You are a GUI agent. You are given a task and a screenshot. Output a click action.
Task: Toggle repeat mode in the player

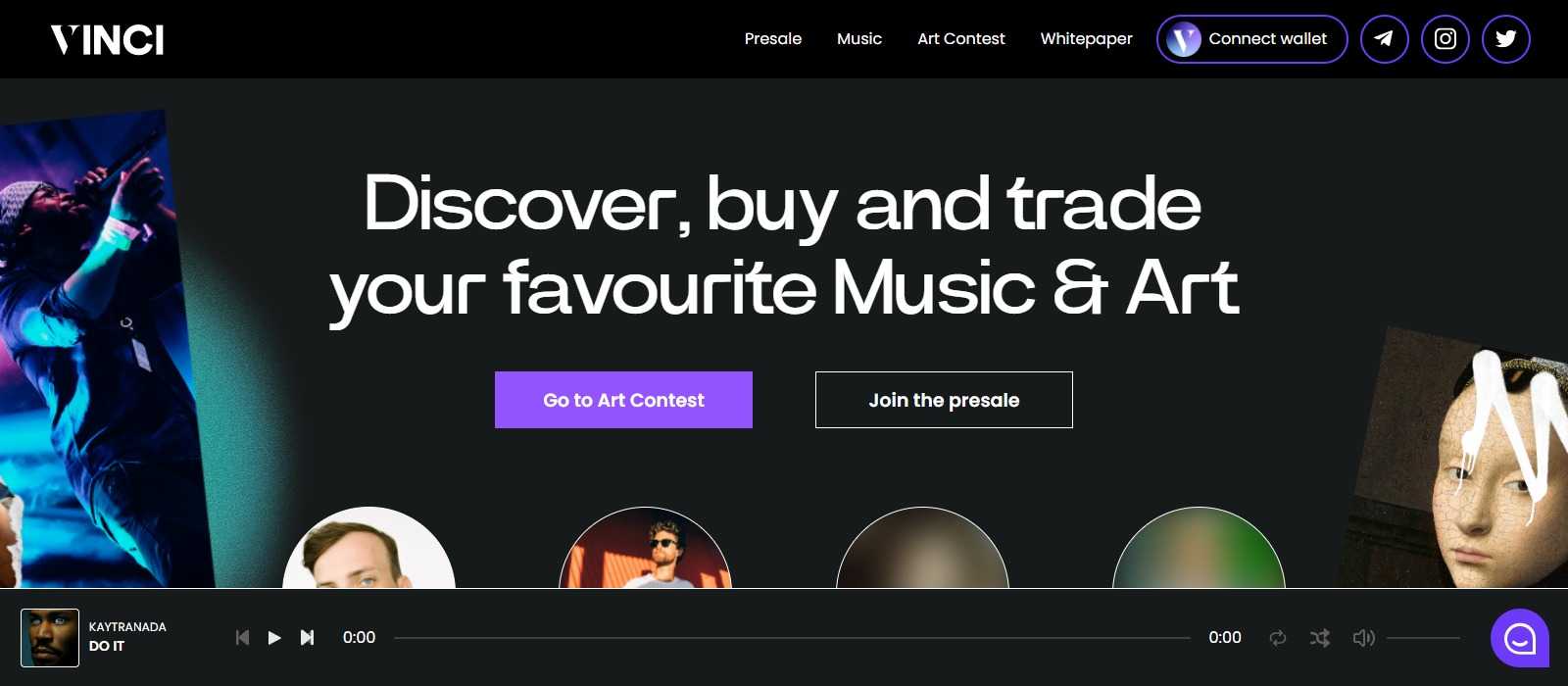pyautogui.click(x=1277, y=638)
